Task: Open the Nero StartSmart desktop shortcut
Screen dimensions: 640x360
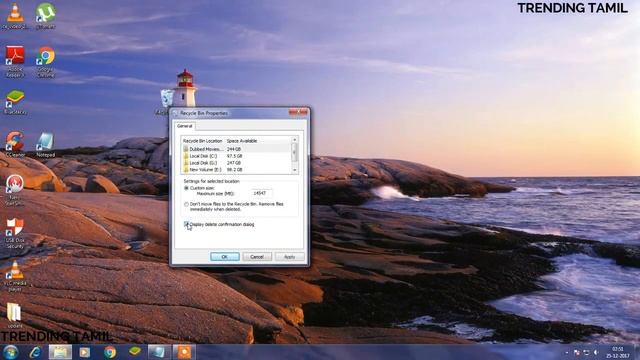Action: point(15,190)
